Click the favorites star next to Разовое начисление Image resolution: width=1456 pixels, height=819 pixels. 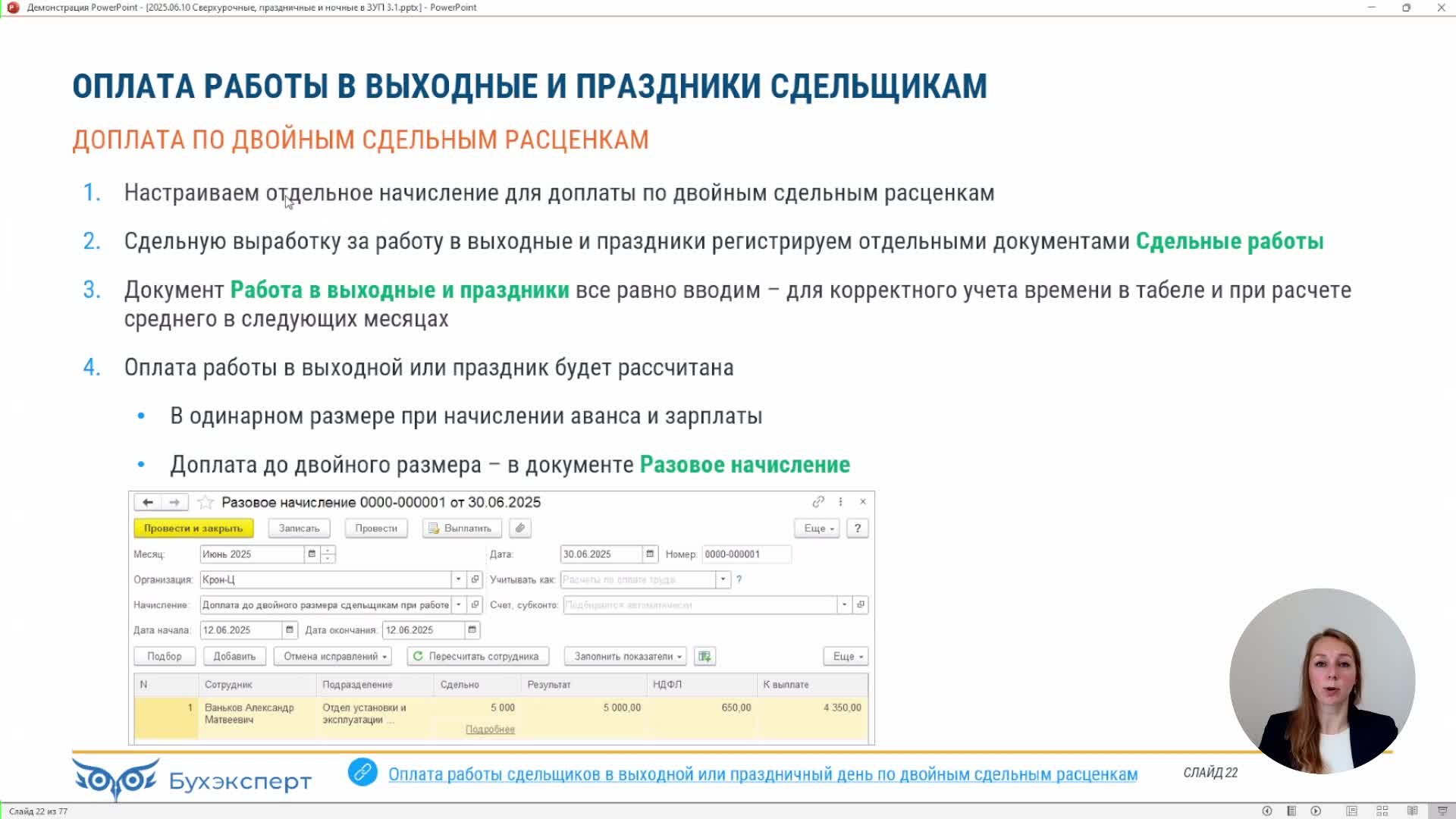click(x=205, y=502)
